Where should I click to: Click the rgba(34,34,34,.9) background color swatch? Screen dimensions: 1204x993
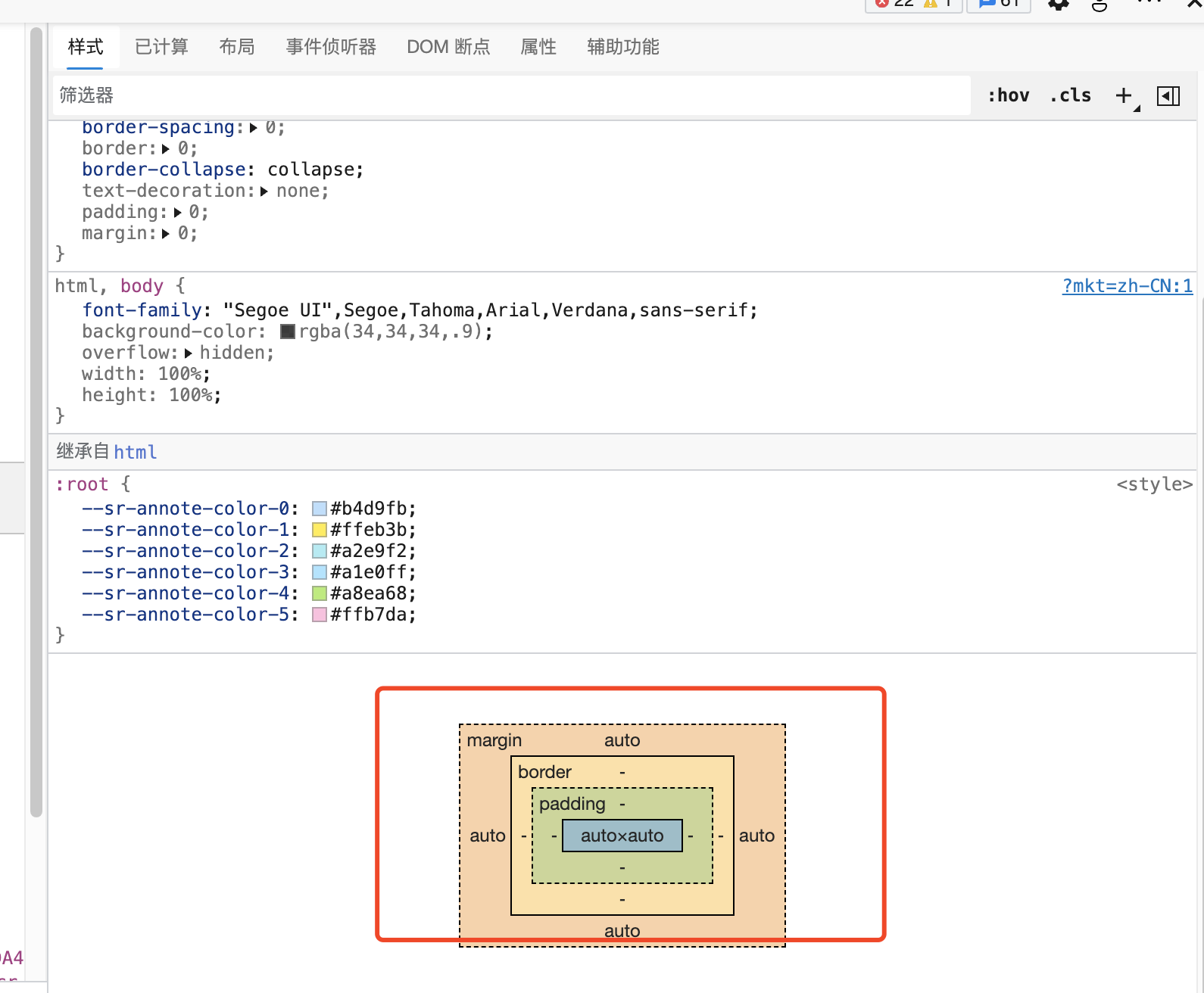point(288,332)
